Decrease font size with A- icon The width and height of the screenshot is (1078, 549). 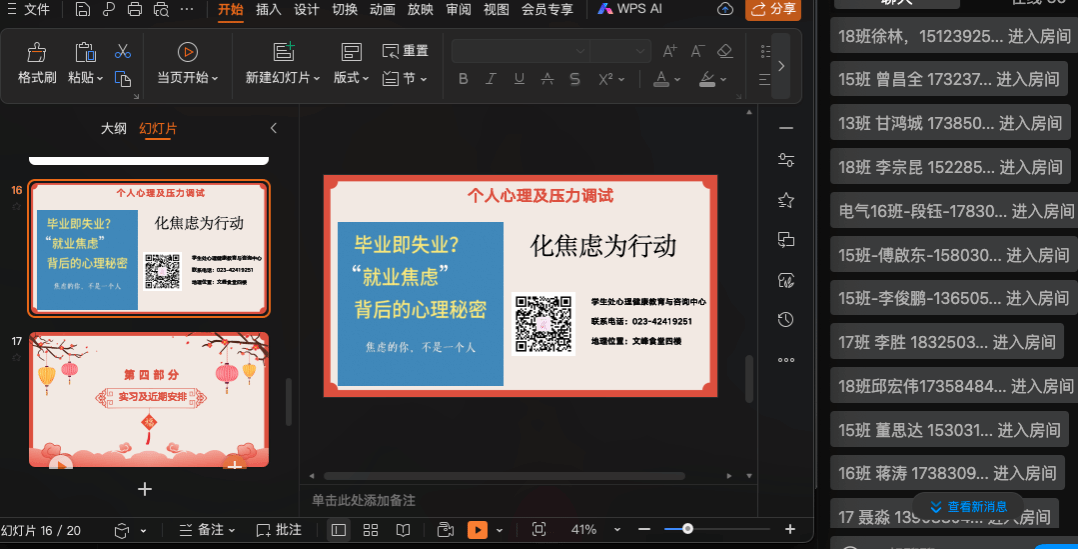coord(697,51)
